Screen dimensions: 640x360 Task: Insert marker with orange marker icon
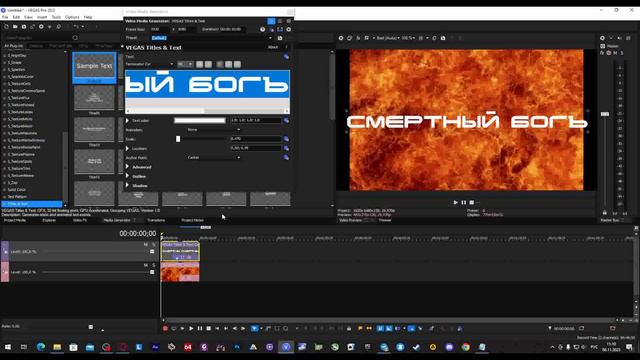[360, 328]
